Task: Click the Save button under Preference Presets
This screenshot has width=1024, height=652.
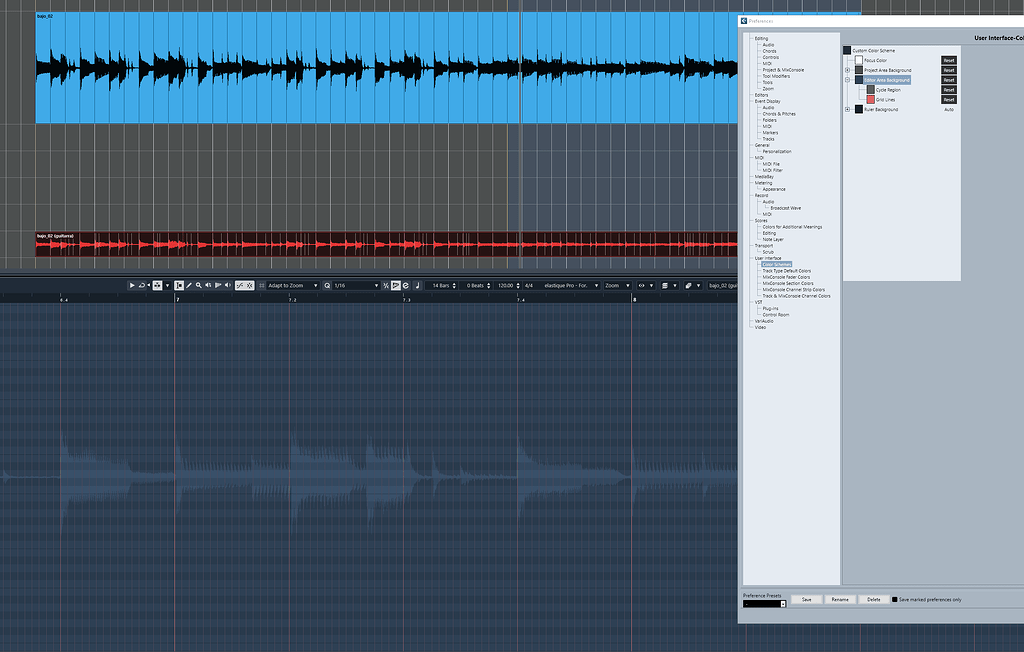Action: coord(806,598)
